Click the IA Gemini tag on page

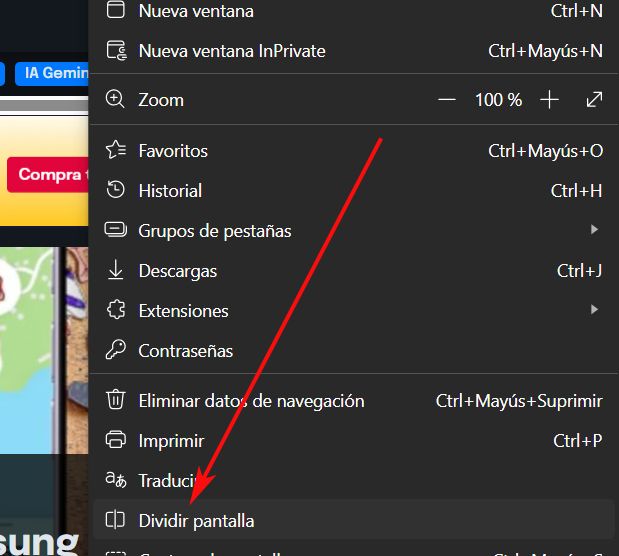pos(52,73)
